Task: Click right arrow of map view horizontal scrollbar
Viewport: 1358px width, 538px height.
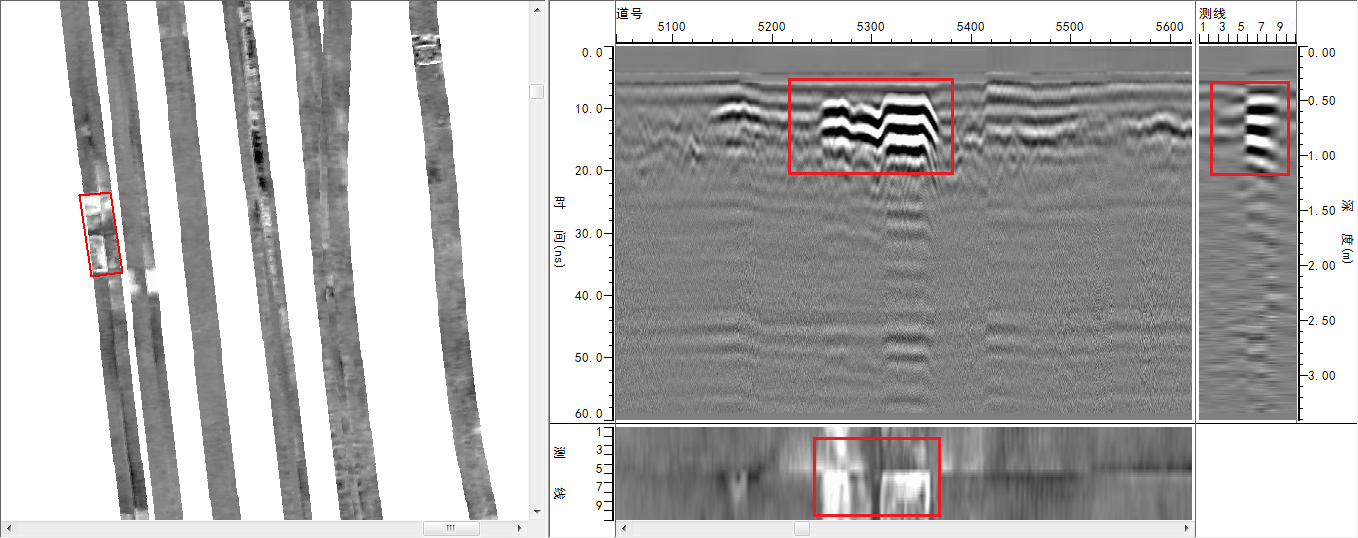Action: [518, 527]
